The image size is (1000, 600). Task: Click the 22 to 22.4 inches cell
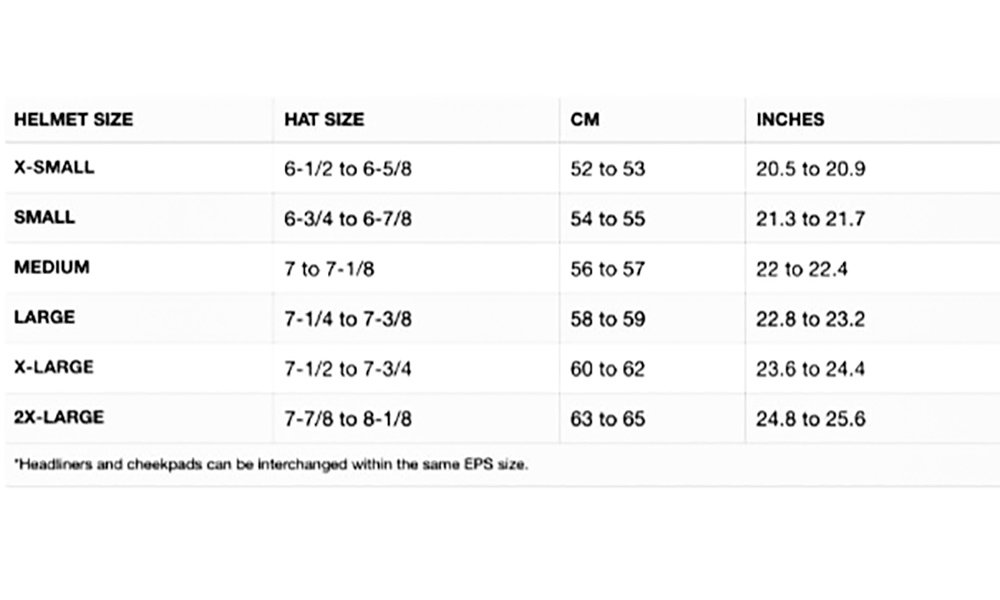click(x=802, y=269)
